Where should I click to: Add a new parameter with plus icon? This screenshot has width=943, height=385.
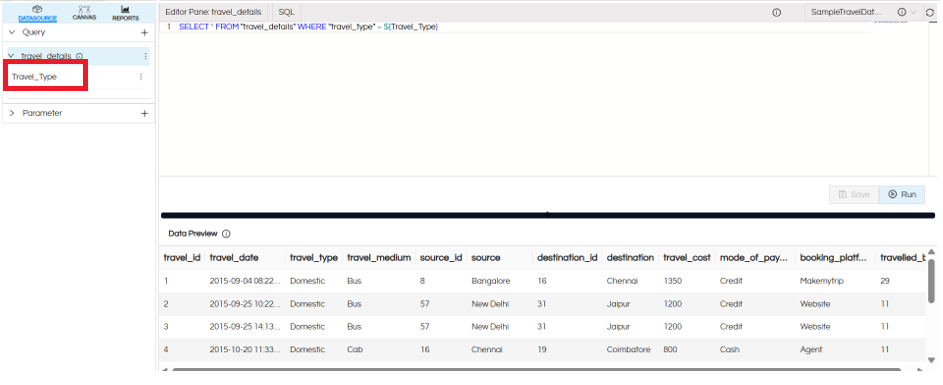(144, 113)
